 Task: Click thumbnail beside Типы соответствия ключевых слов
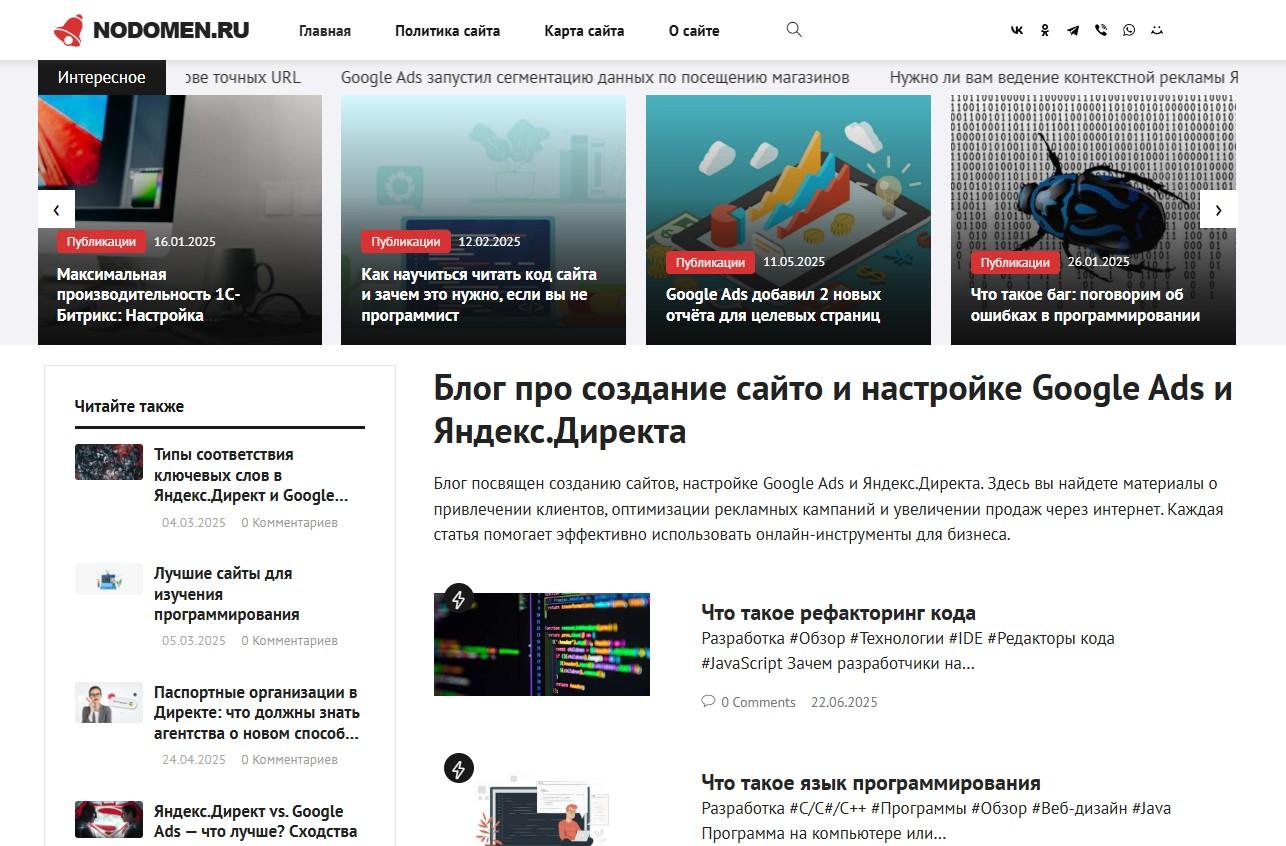(109, 462)
